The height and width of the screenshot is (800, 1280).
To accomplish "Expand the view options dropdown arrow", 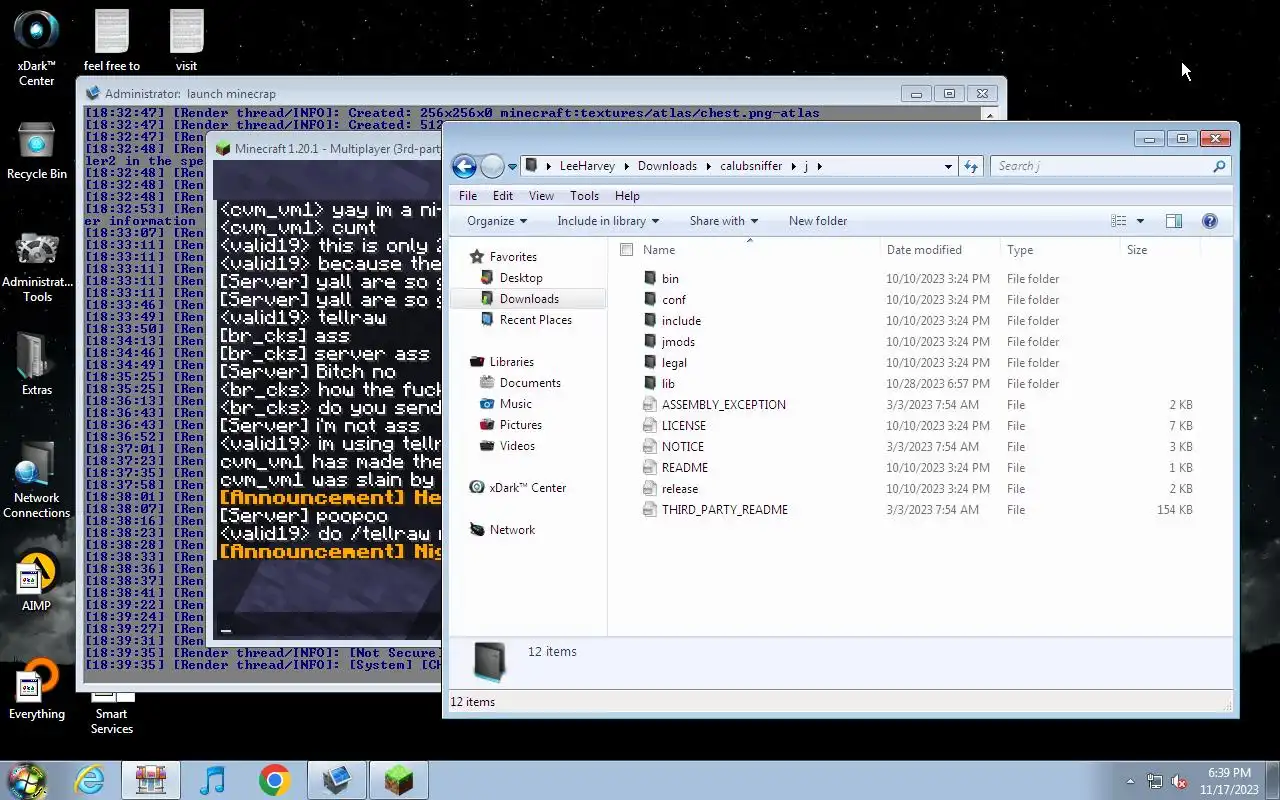I will [x=1140, y=221].
